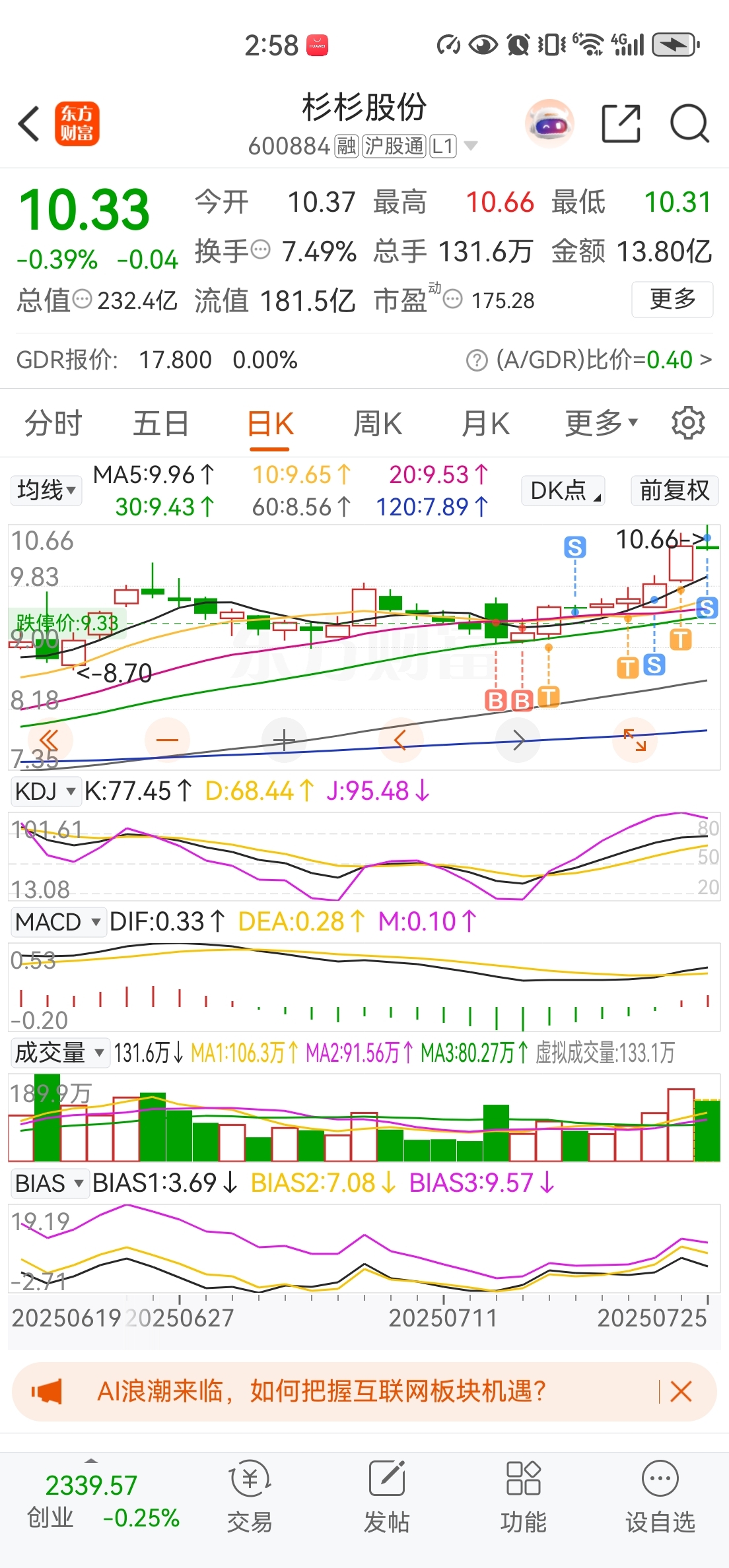Image resolution: width=729 pixels, height=1568 pixels.
Task: Tap the 120:7.89 moving average value
Action: pos(433,507)
